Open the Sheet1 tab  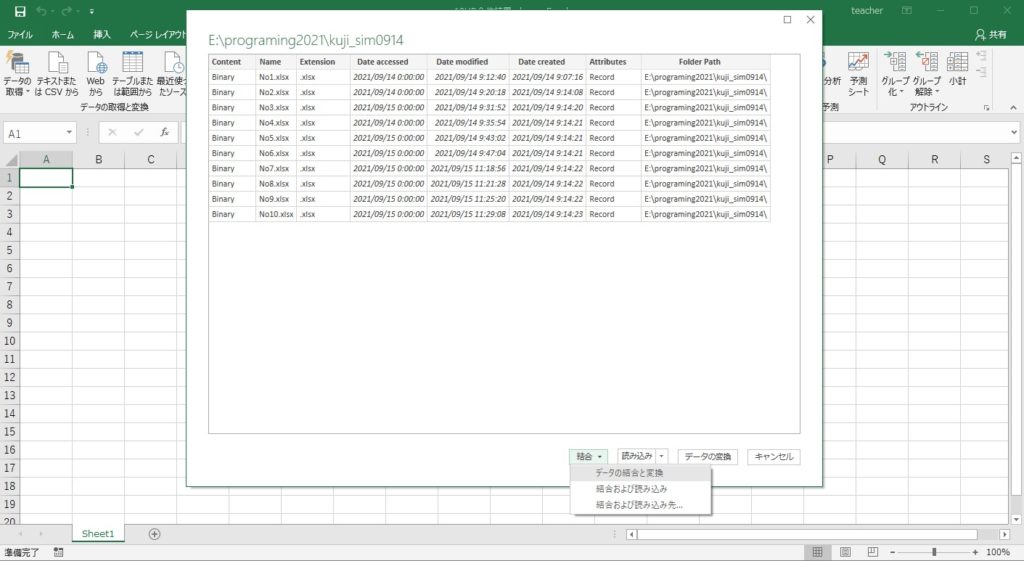(98, 534)
